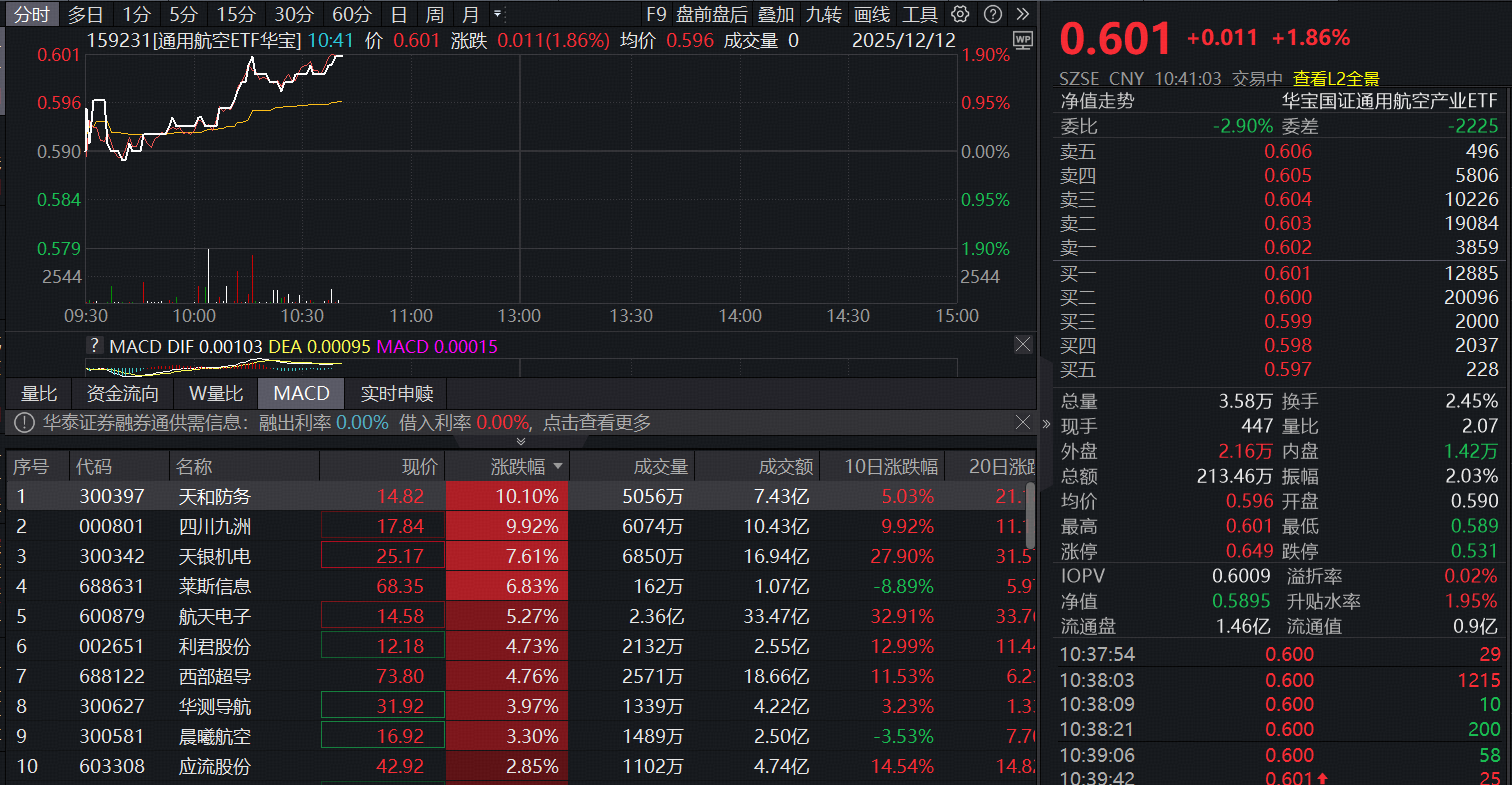Open the chart settings gear icon
The image size is (1512, 785).
point(960,14)
